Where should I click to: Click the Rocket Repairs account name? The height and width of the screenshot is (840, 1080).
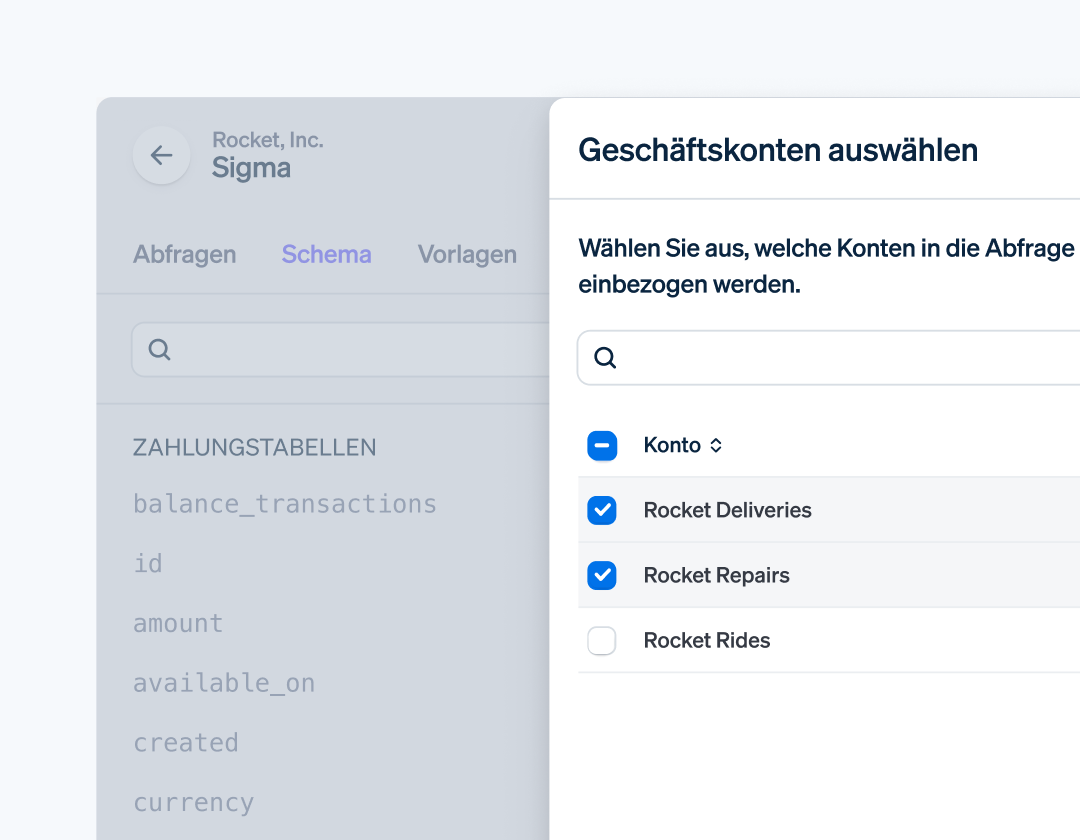(x=716, y=576)
